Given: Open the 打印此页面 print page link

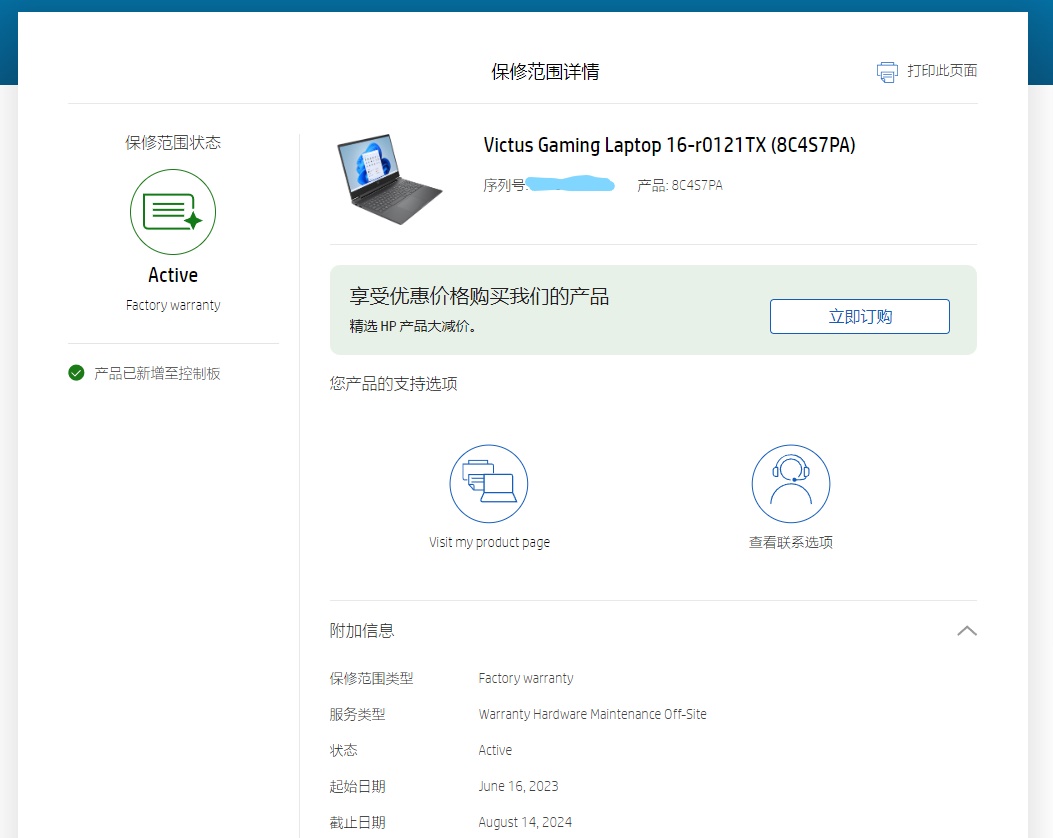Looking at the screenshot, I should click(942, 71).
